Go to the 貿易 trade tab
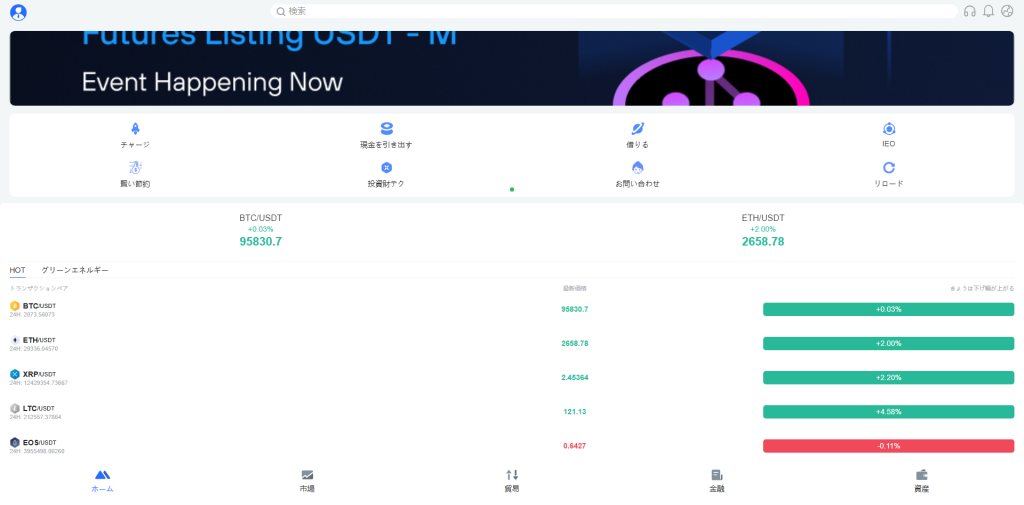The image size is (1024, 505). coord(512,481)
